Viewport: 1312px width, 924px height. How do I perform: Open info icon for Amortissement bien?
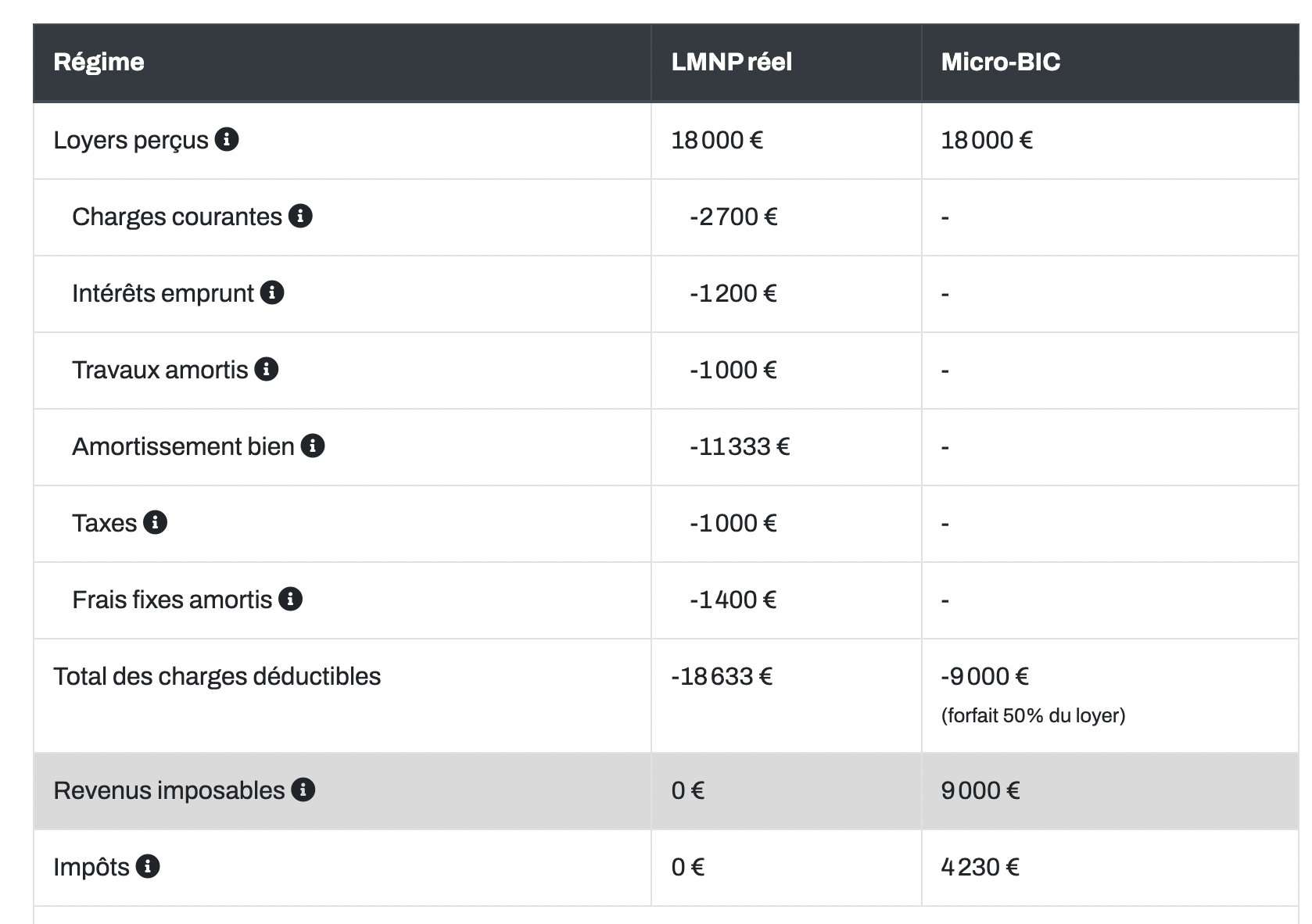click(x=313, y=446)
